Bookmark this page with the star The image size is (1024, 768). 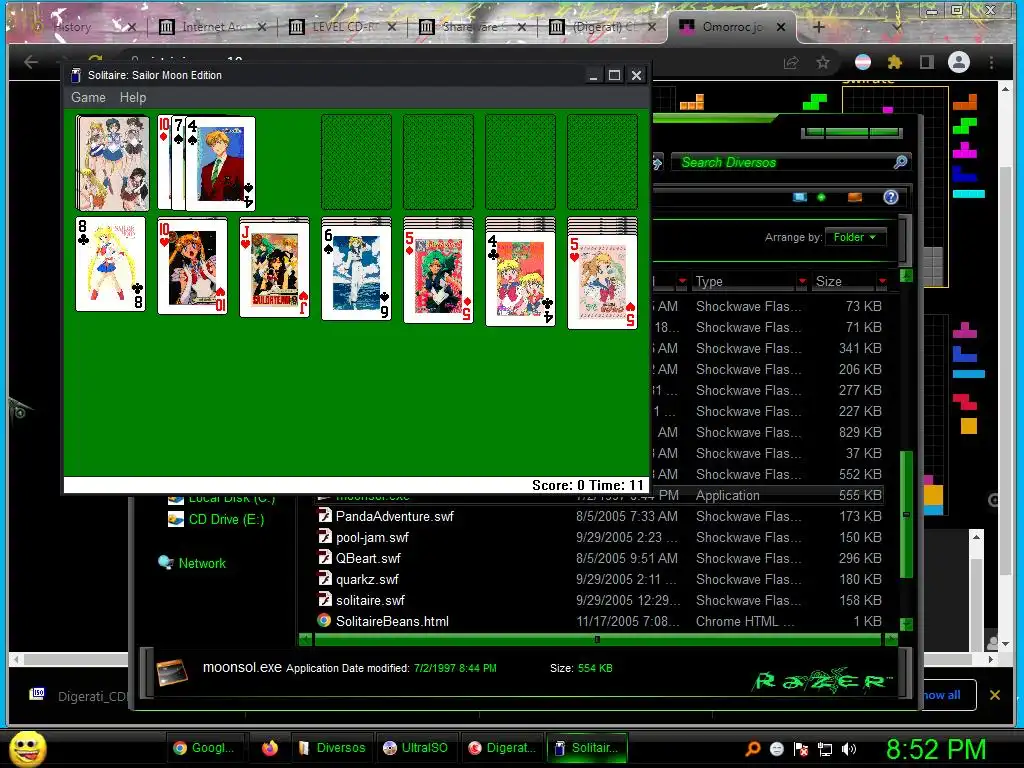click(823, 63)
